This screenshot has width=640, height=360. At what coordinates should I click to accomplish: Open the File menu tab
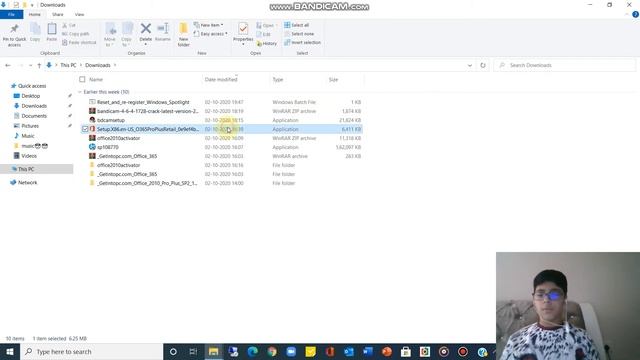point(11,14)
